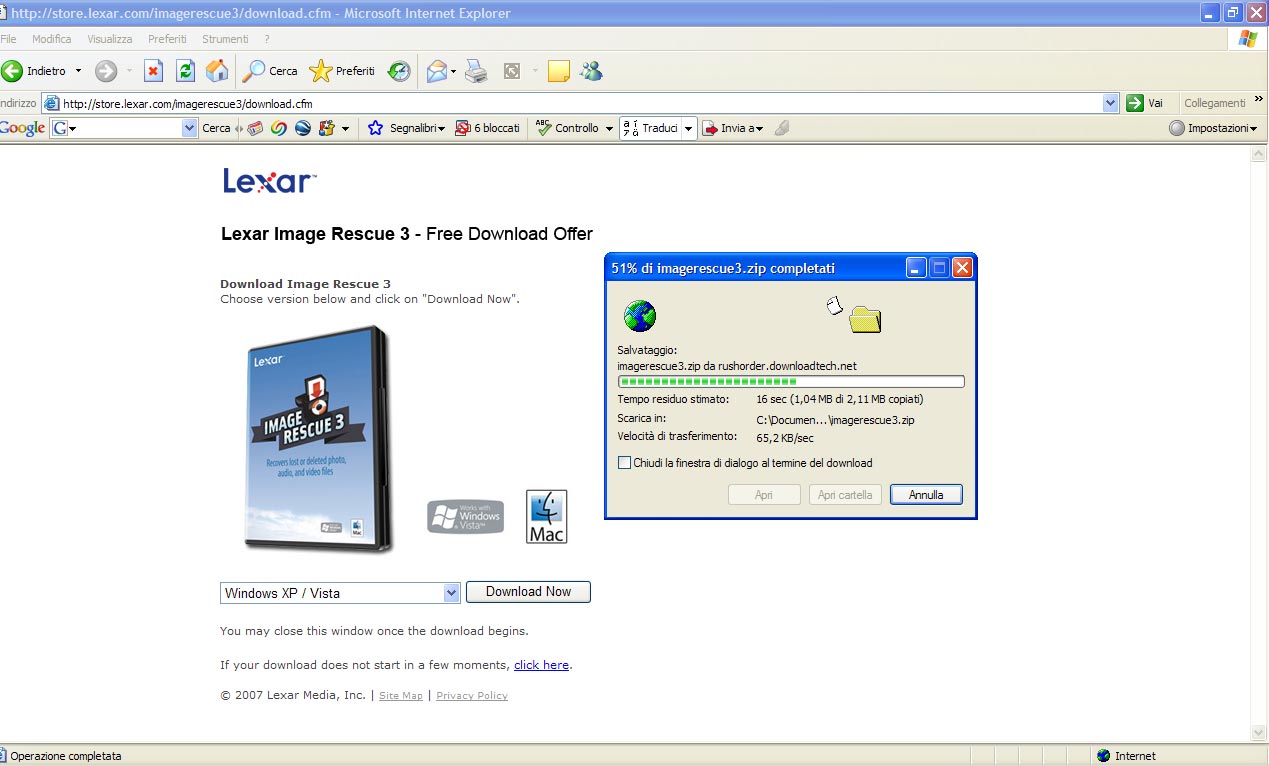Image resolution: width=1269 pixels, height=766 pixels.
Task: Click the greyed Apri cartella button
Action: coord(845,495)
